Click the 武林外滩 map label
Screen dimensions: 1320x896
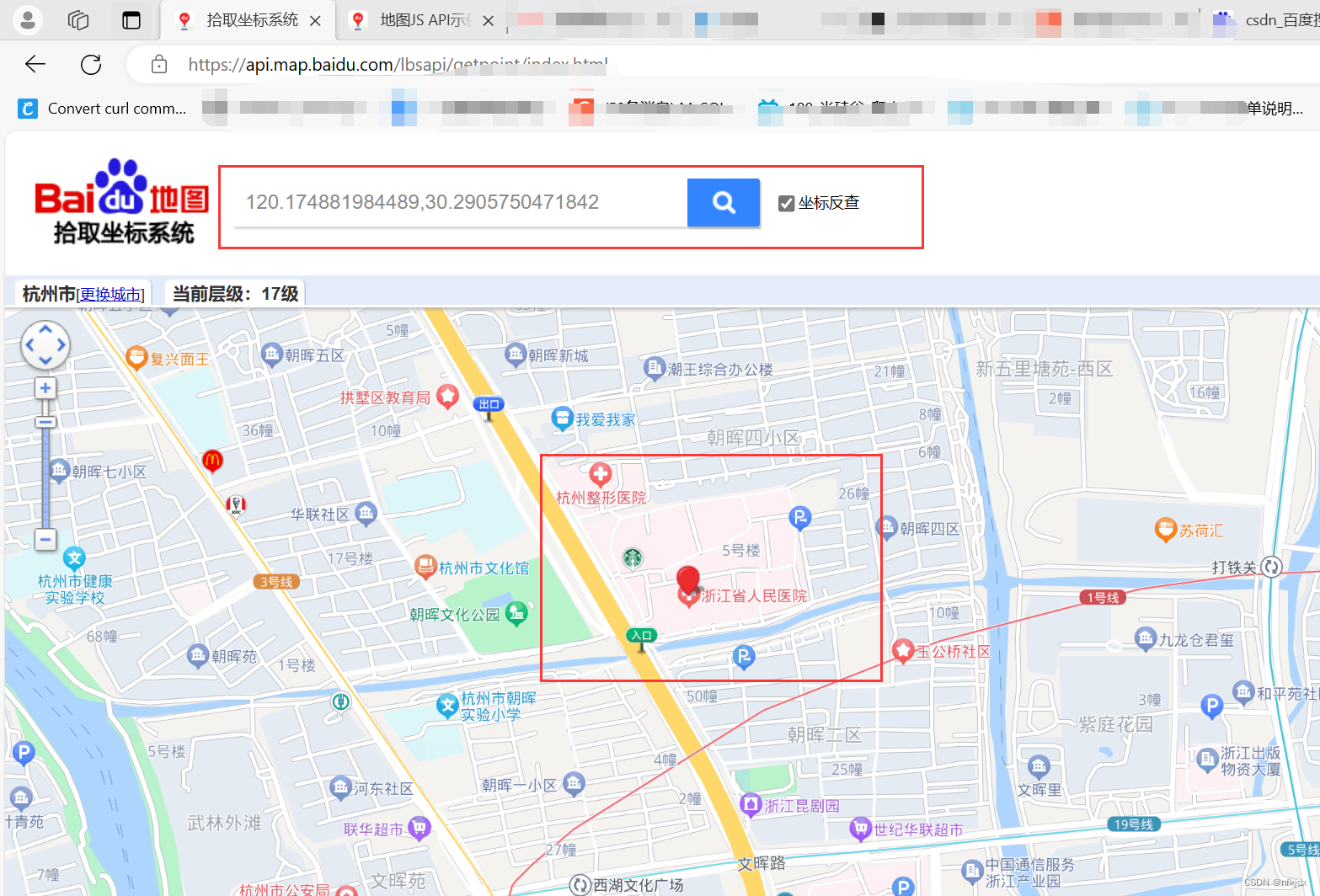[224, 822]
